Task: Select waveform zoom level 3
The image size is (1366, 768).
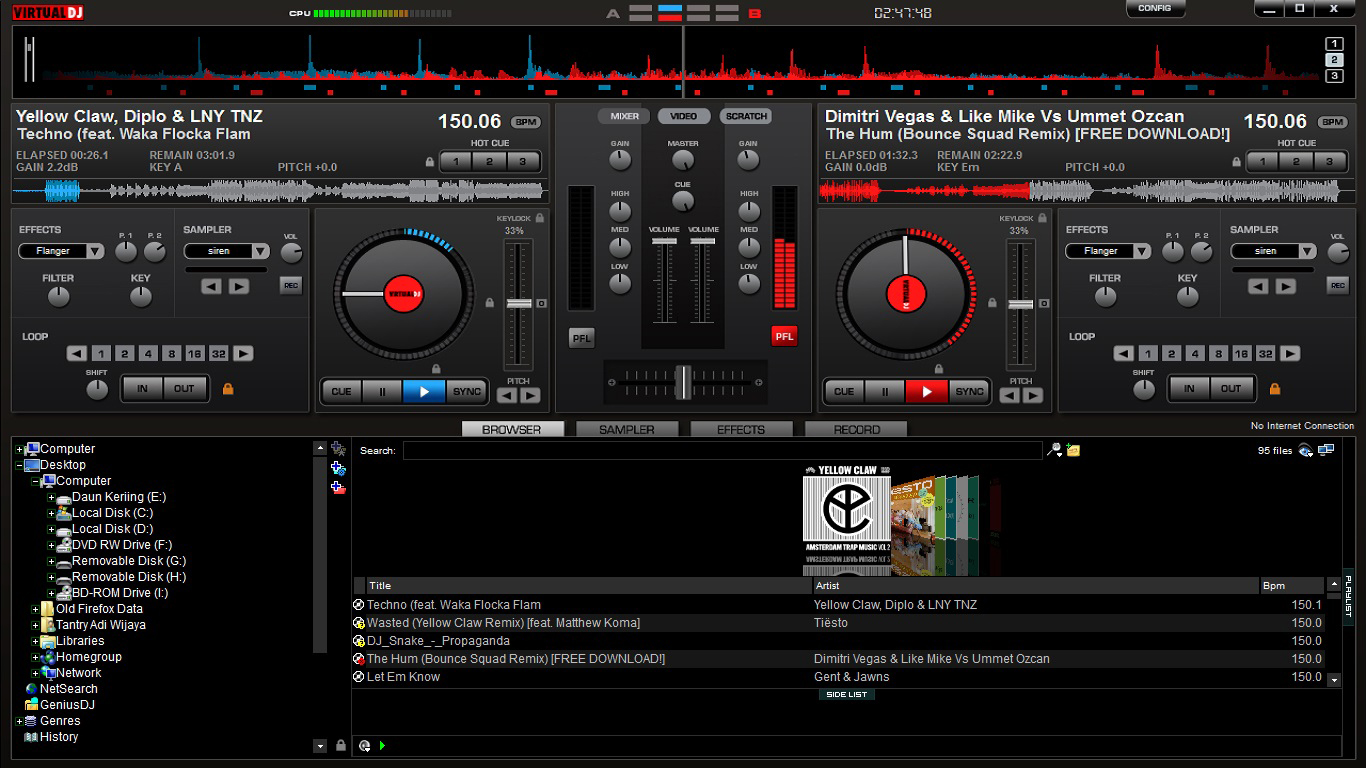Action: point(1334,76)
